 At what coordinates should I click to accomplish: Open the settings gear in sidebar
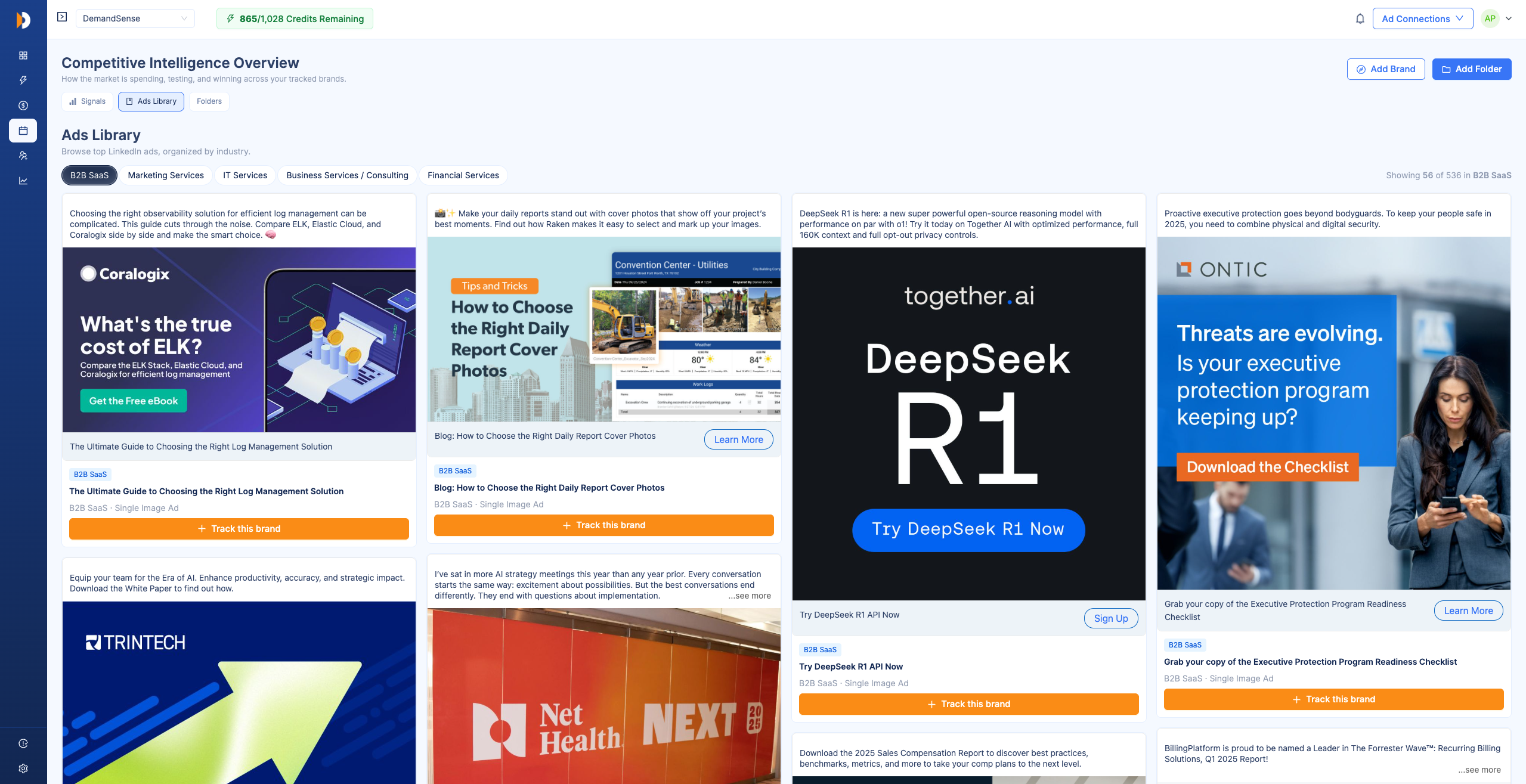(23, 768)
